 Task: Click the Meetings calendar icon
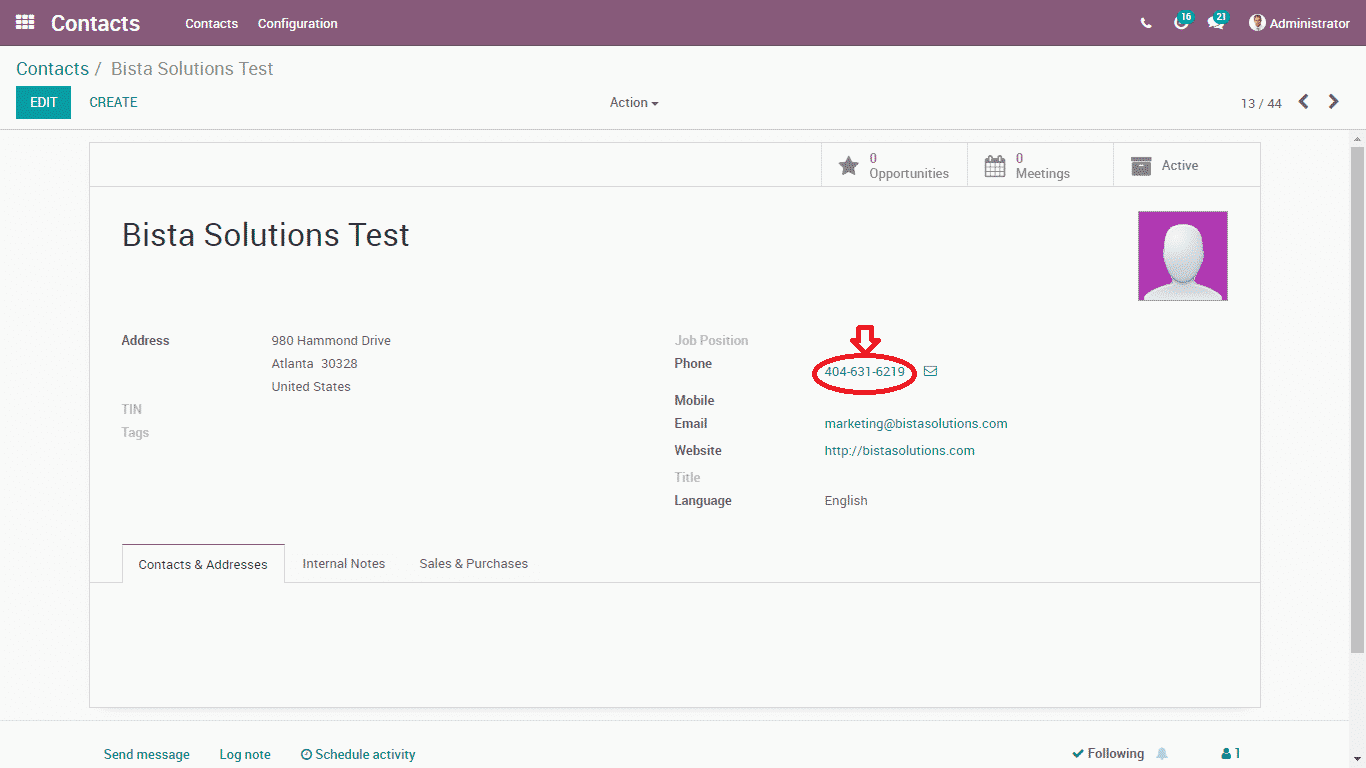click(x=995, y=166)
